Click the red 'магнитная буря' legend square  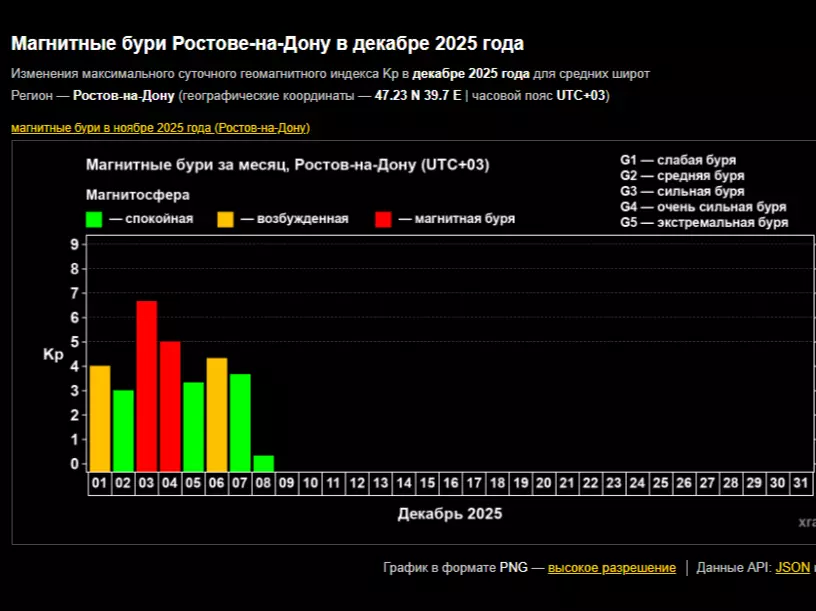(x=384, y=217)
